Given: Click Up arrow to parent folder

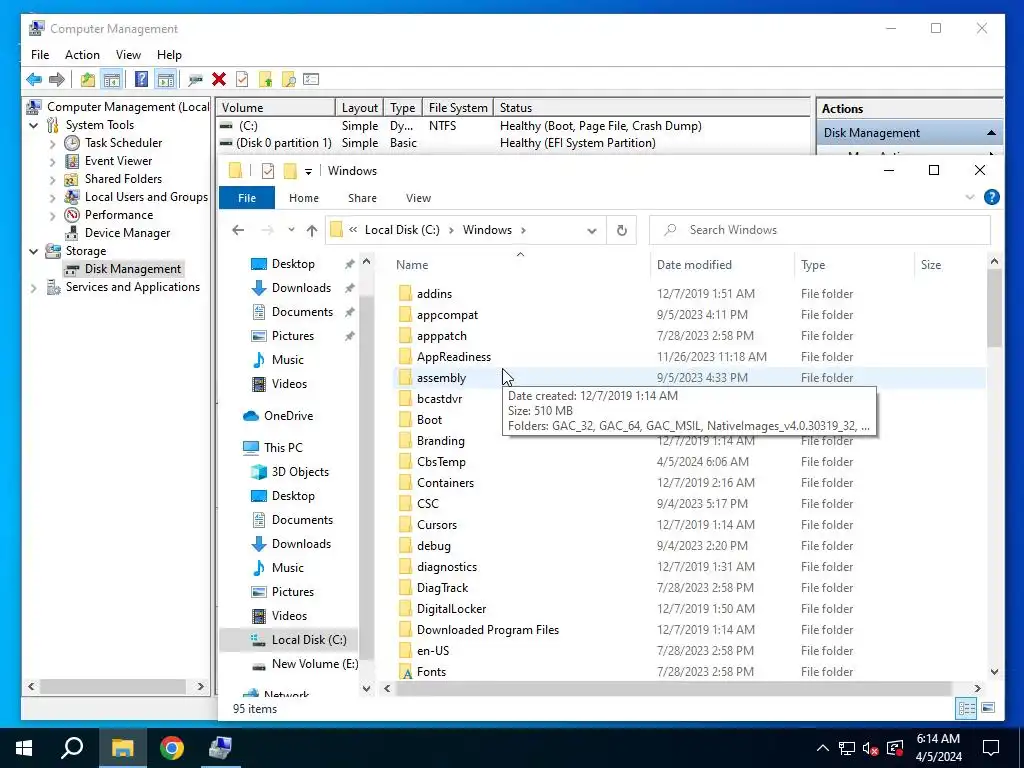Looking at the screenshot, I should [x=312, y=231].
